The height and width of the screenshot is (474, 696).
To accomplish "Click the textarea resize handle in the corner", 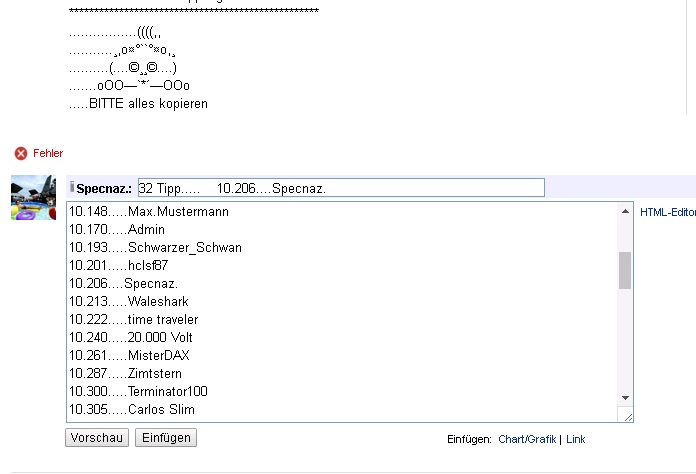I will tap(627, 416).
